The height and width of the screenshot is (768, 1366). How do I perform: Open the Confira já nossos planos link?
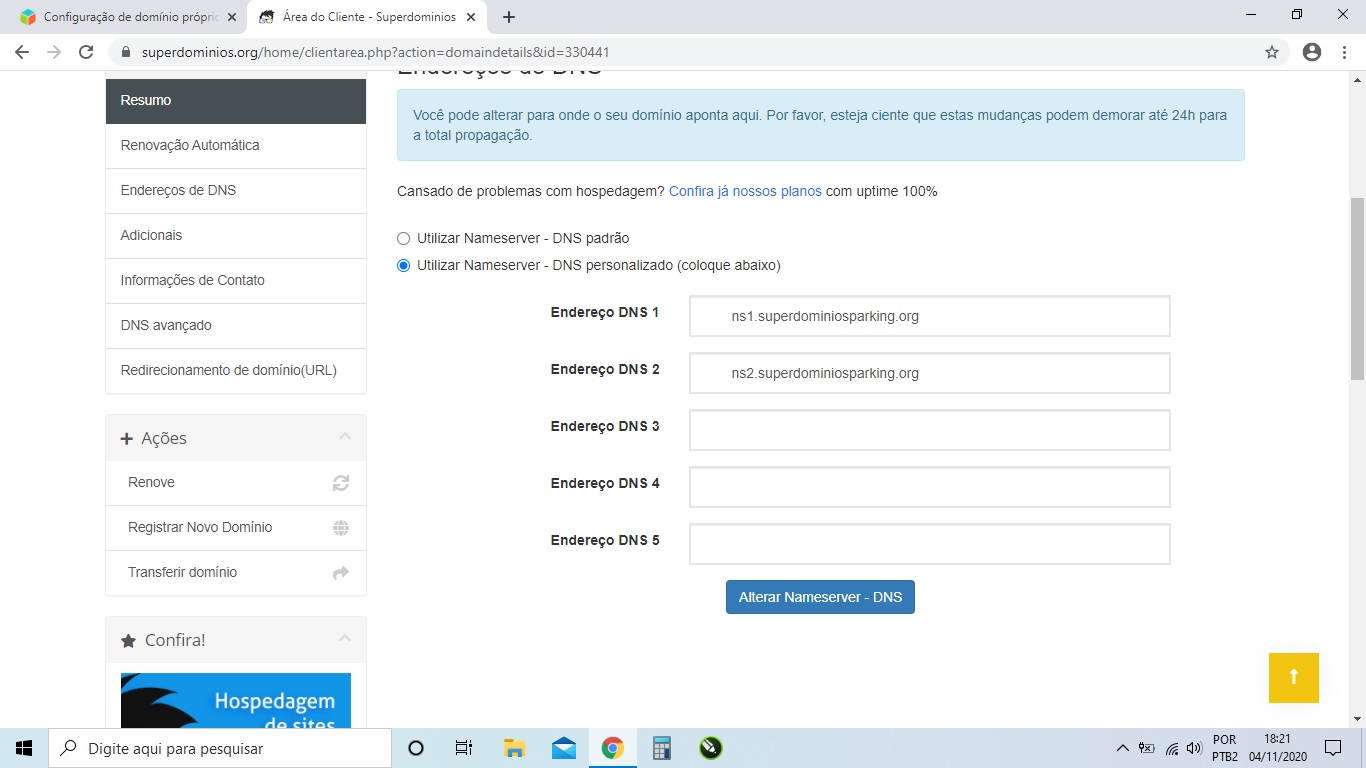point(745,191)
